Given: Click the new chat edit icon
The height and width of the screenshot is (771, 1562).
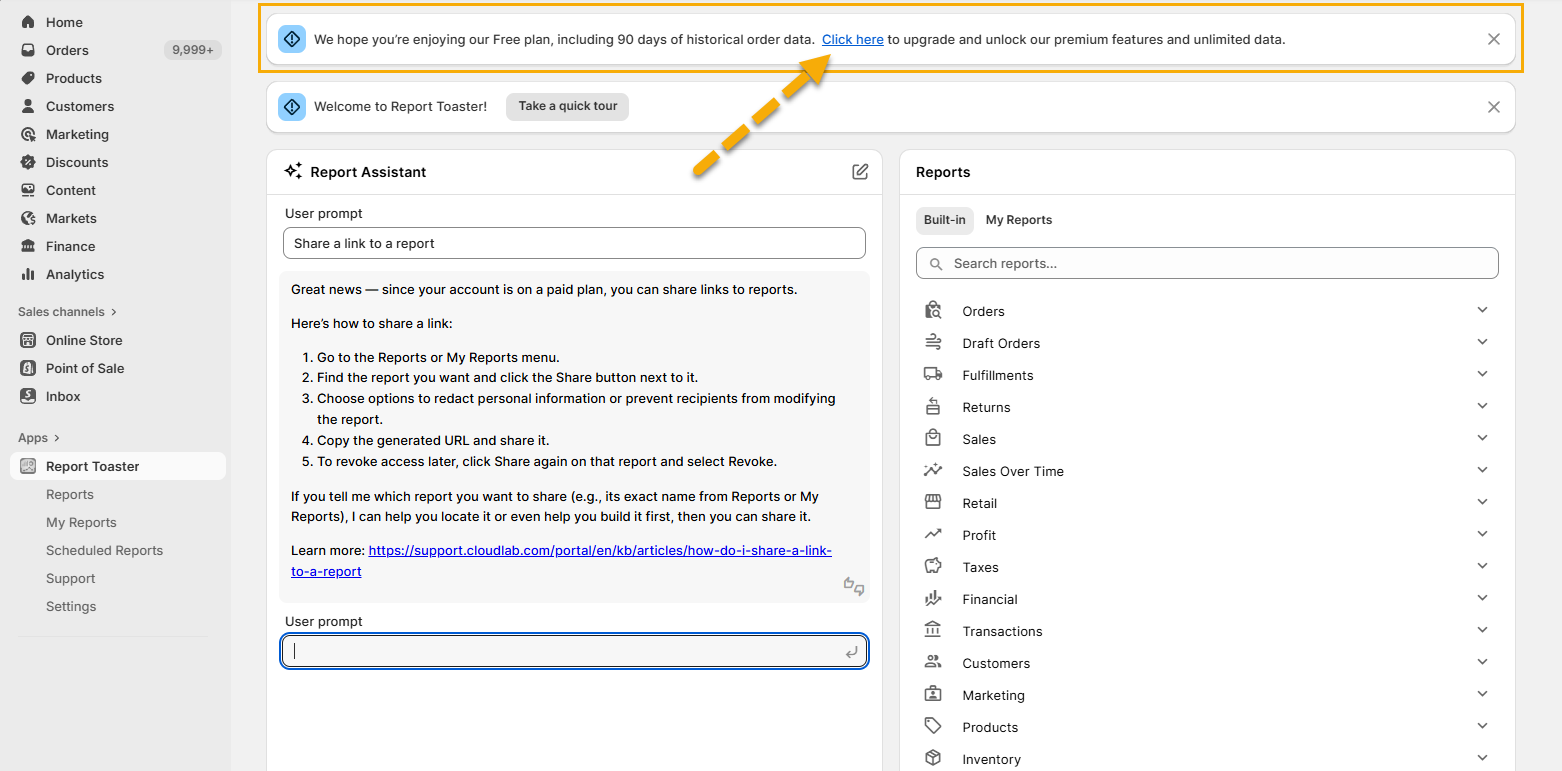Looking at the screenshot, I should pyautogui.click(x=860, y=172).
